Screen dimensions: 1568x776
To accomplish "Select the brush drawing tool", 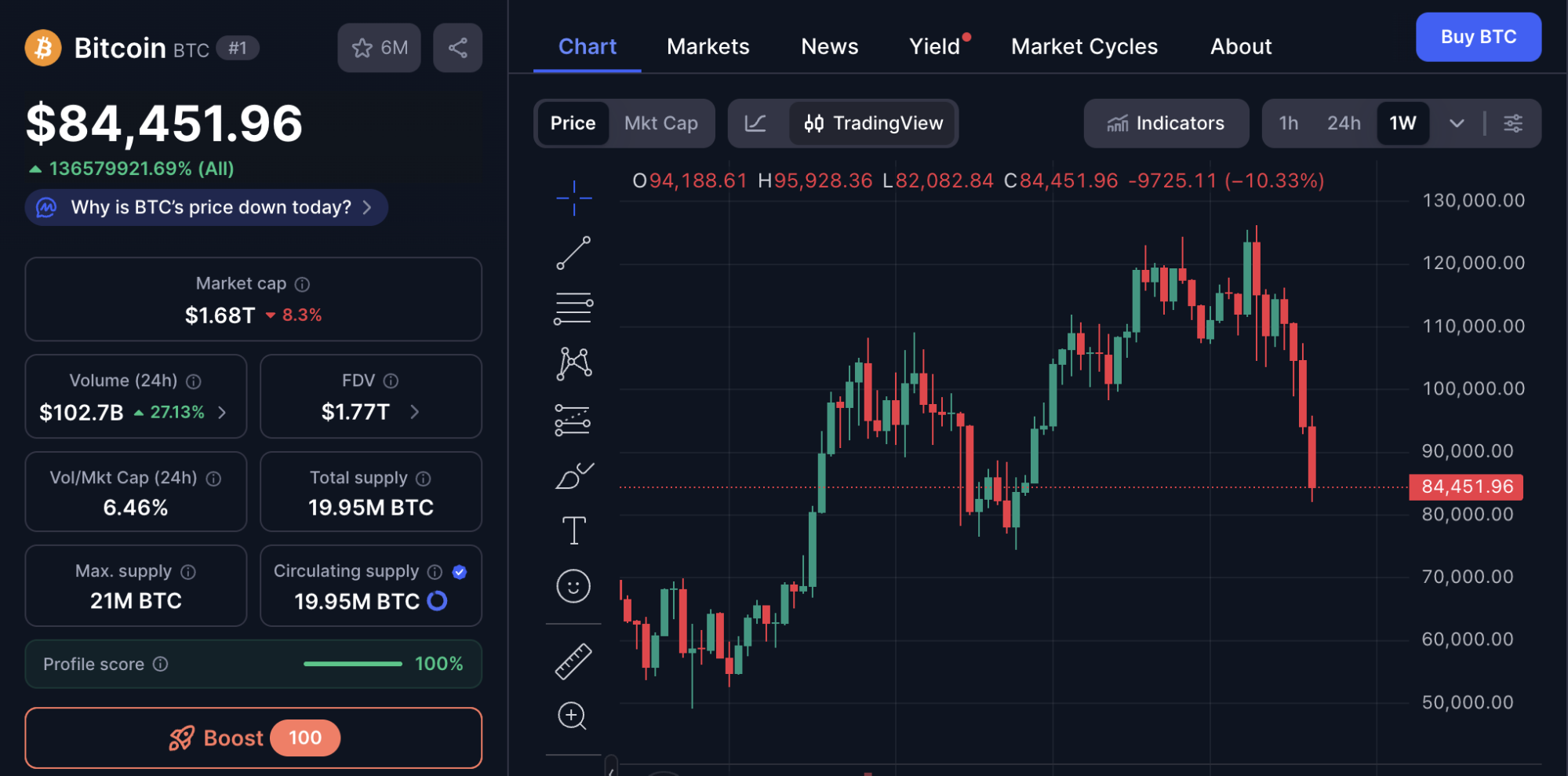I will (x=573, y=475).
